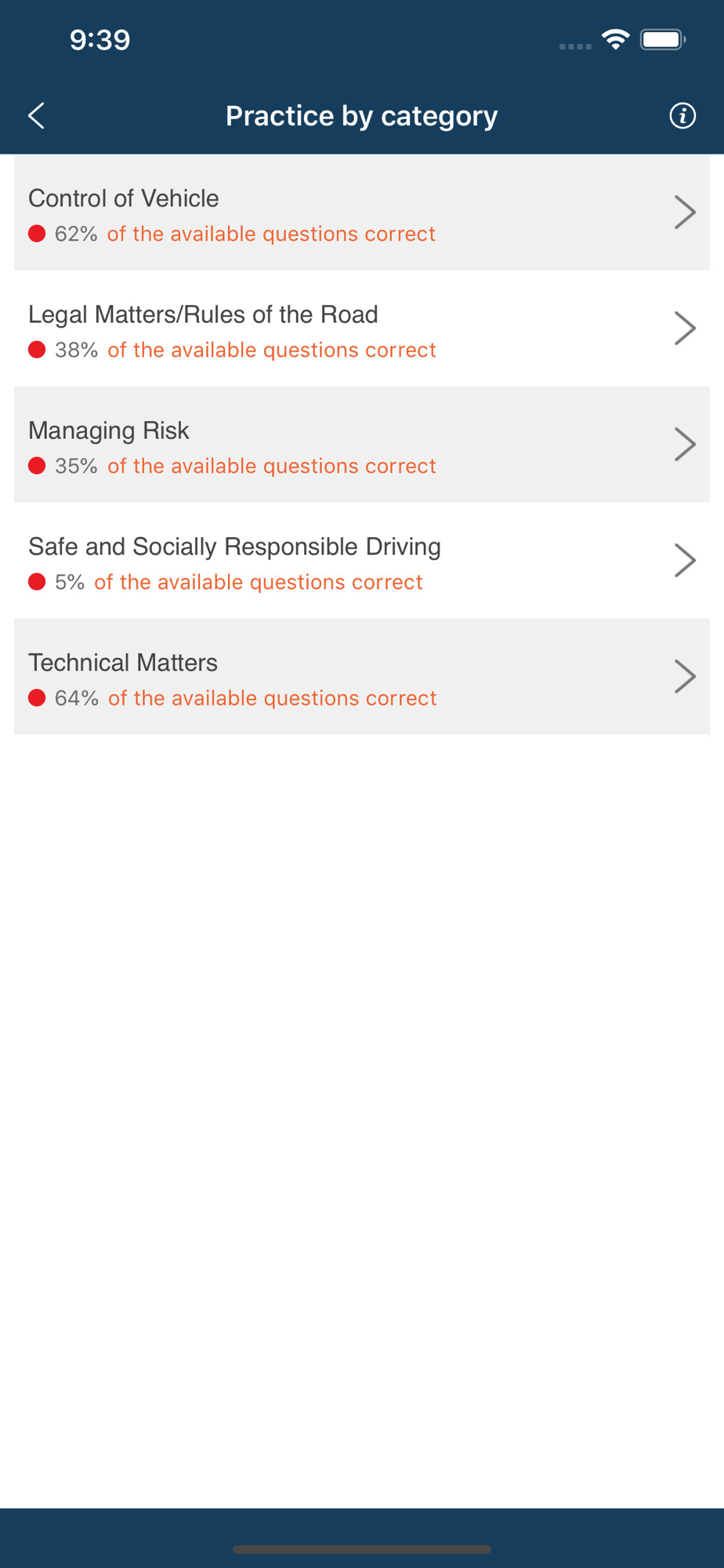Open Technical Matters chevron arrow

[685, 677]
